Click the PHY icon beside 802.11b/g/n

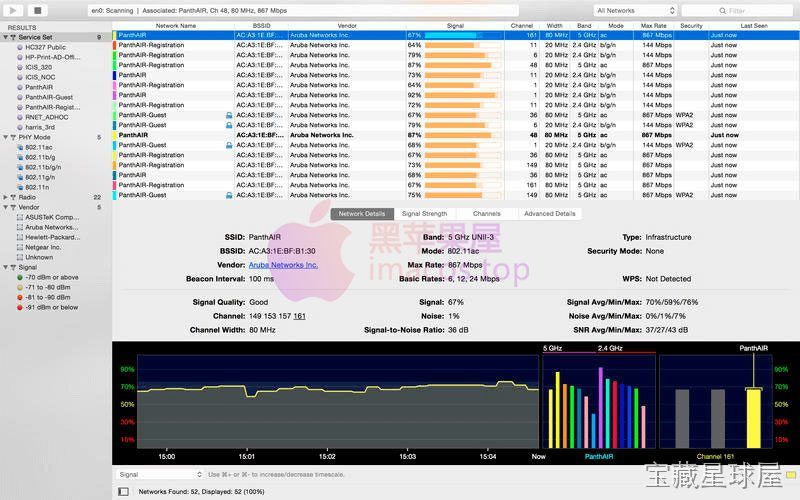point(20,167)
